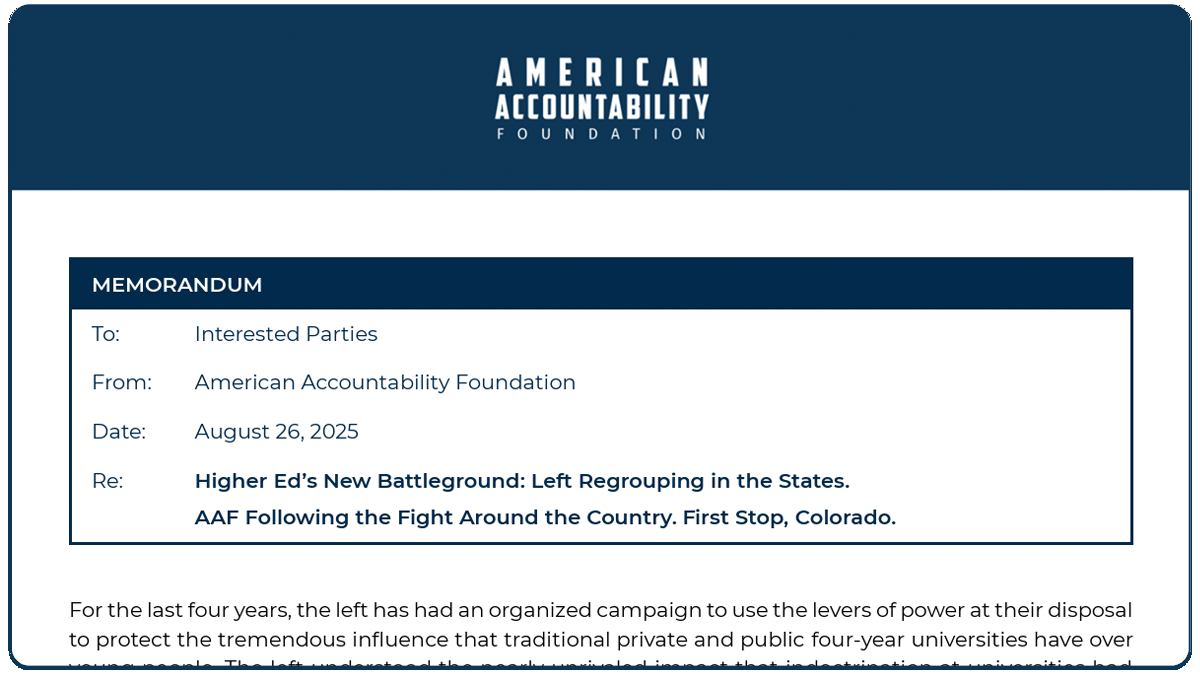Viewport: 1200px width, 675px height.
Task: Click the "AAF Following the Fight" subject line
Action: 544,518
